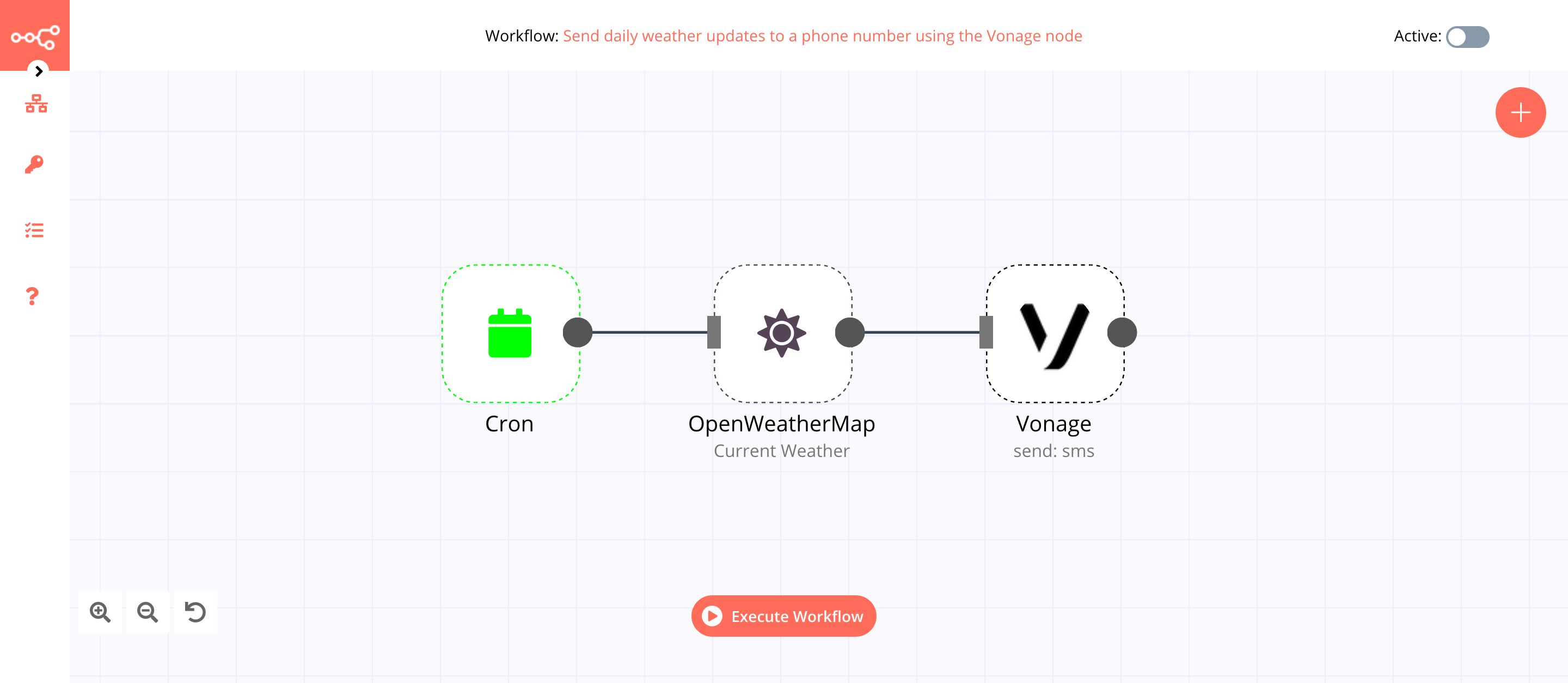The width and height of the screenshot is (1568, 683).
Task: Select the zoom-in magnifier control
Action: (x=100, y=610)
